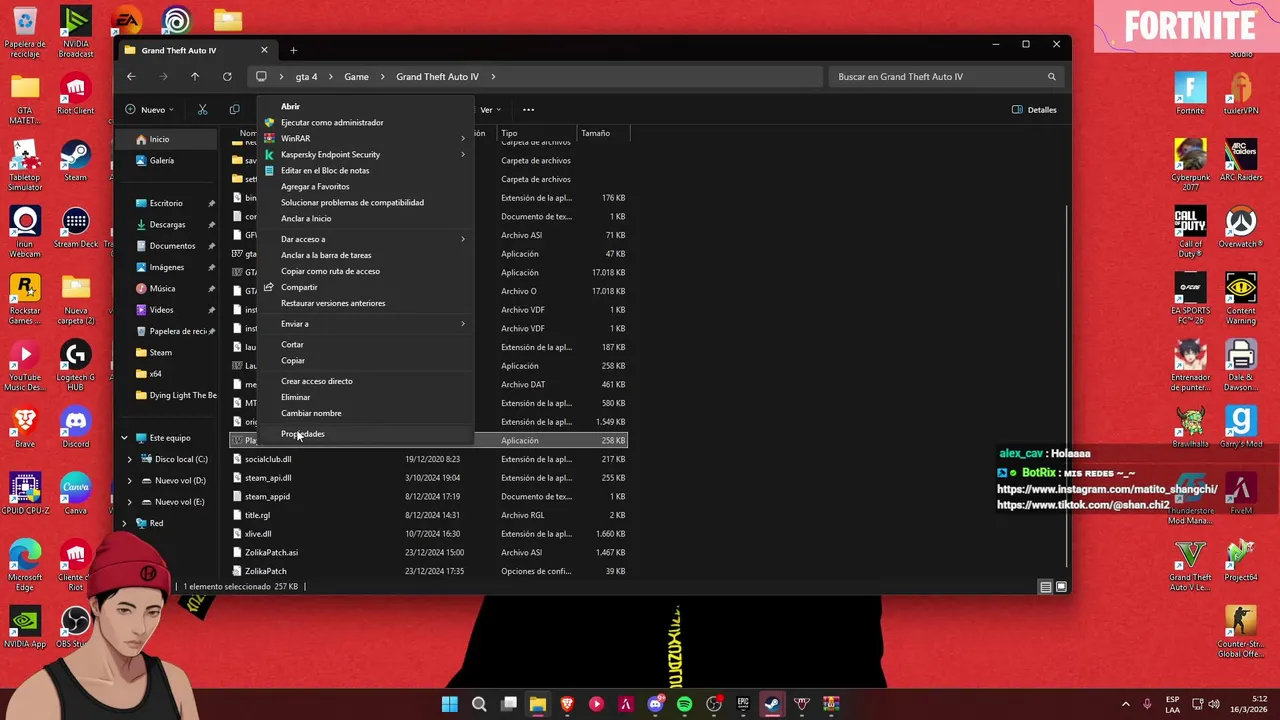Switch to details list view icon

(x=1045, y=587)
